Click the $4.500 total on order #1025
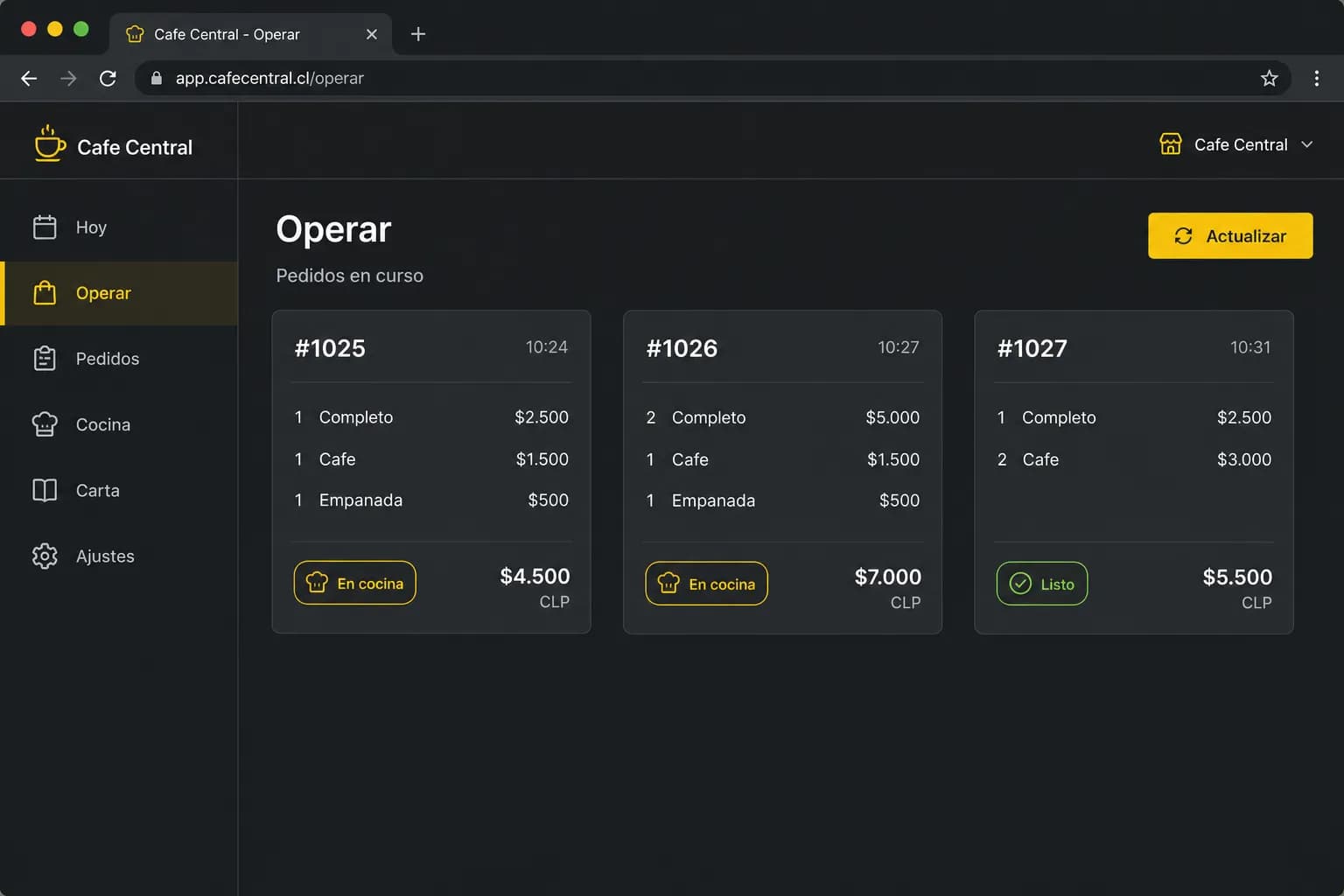The width and height of the screenshot is (1344, 896). [535, 576]
